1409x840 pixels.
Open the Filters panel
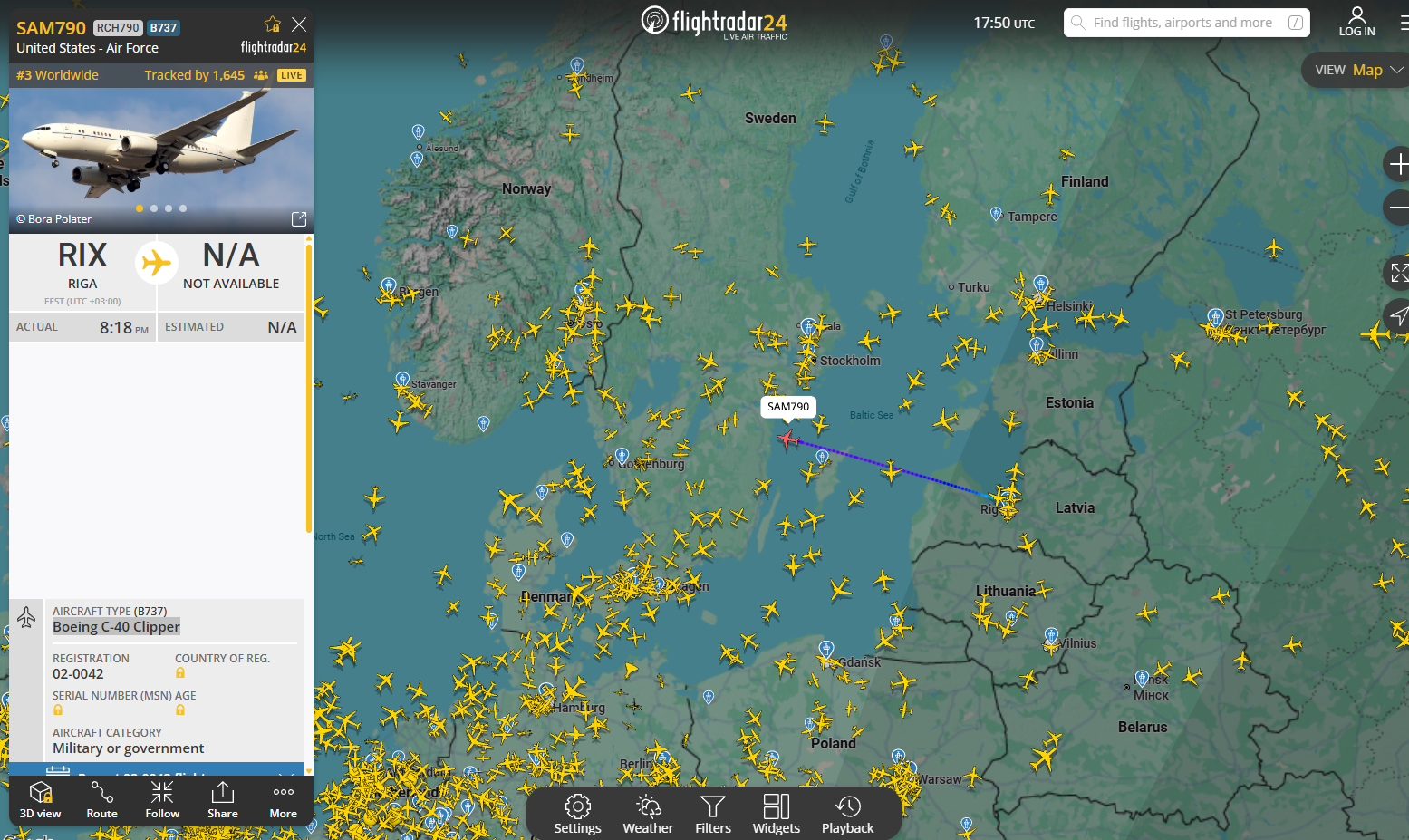[713, 814]
